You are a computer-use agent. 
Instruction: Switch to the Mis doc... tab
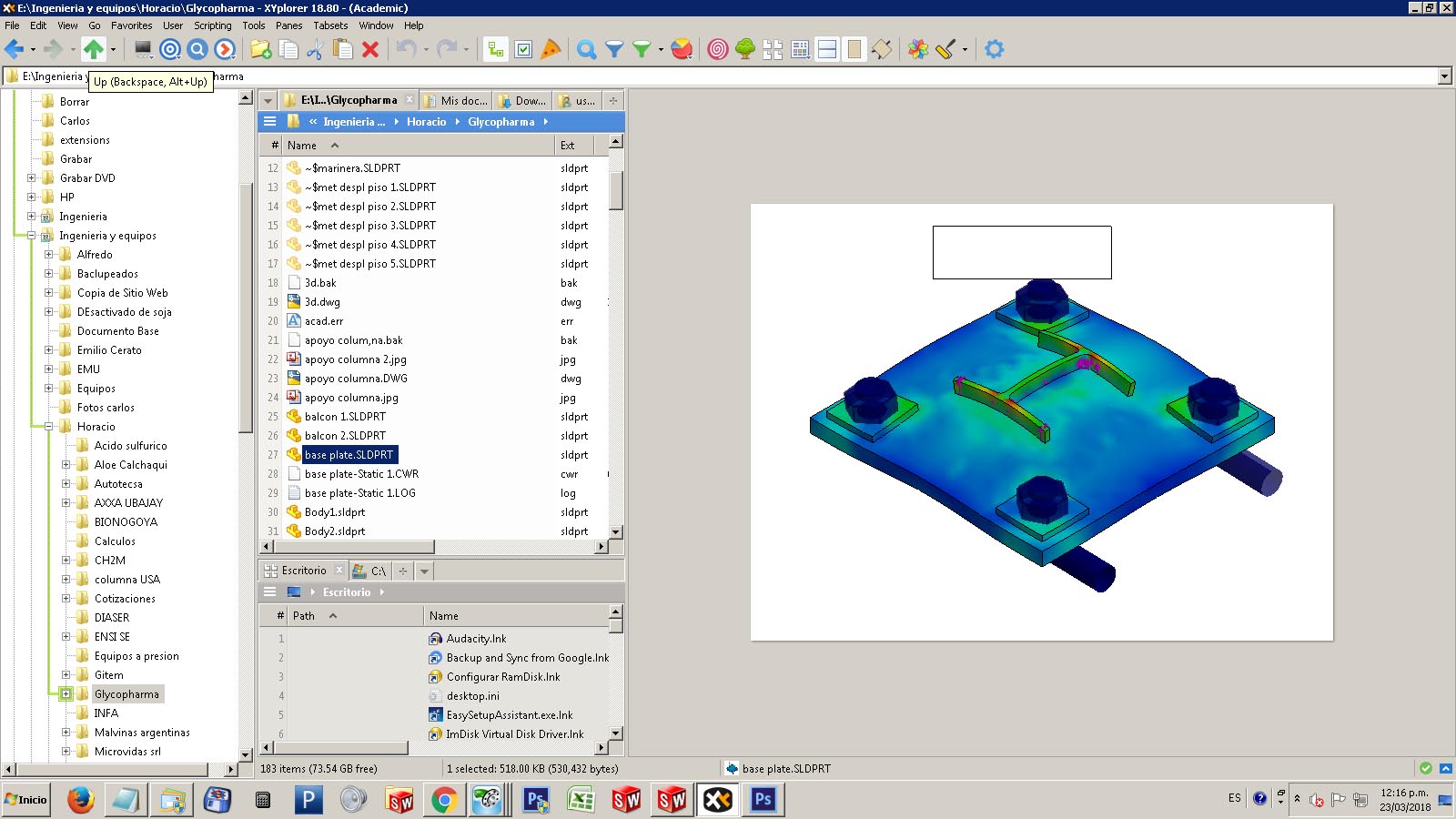click(x=456, y=100)
